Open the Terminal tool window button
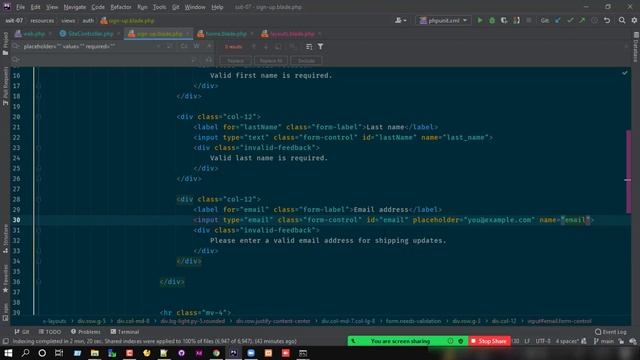640x360 pixels. (125, 332)
